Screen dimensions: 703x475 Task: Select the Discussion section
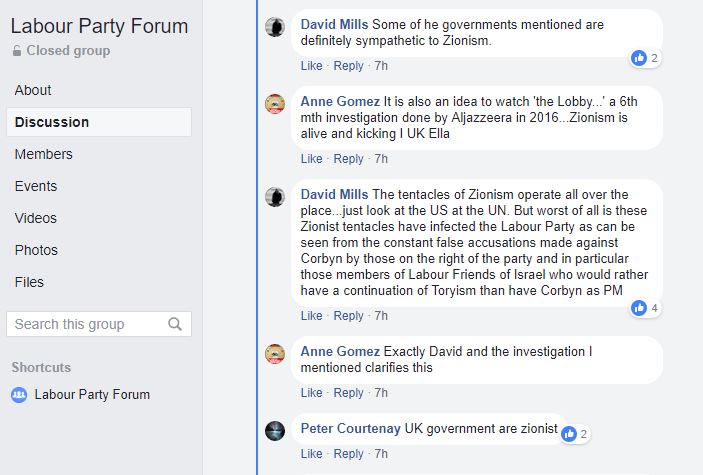click(x=52, y=122)
